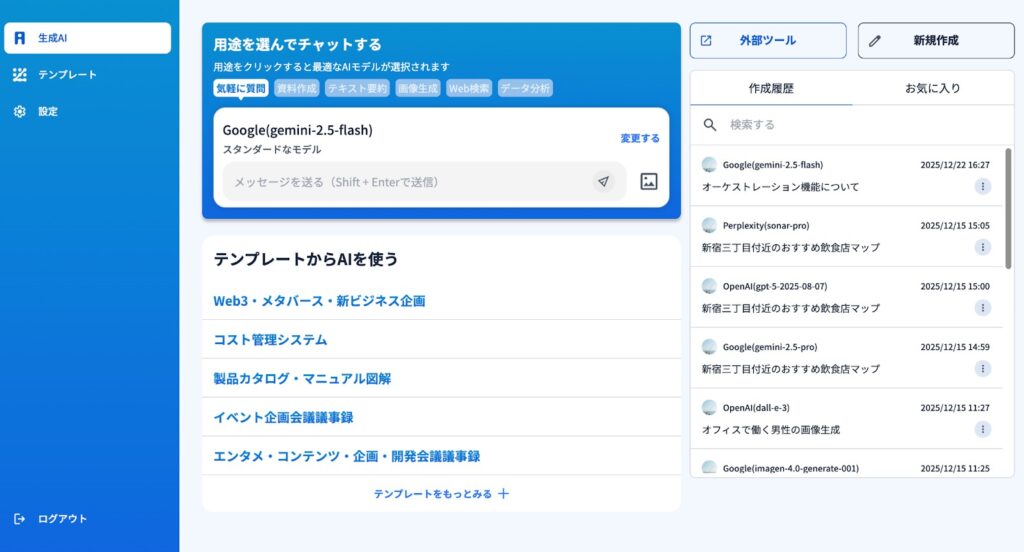The width and height of the screenshot is (1024, 552).
Task: Open the コスト管理システム template link
Action: tap(270, 340)
